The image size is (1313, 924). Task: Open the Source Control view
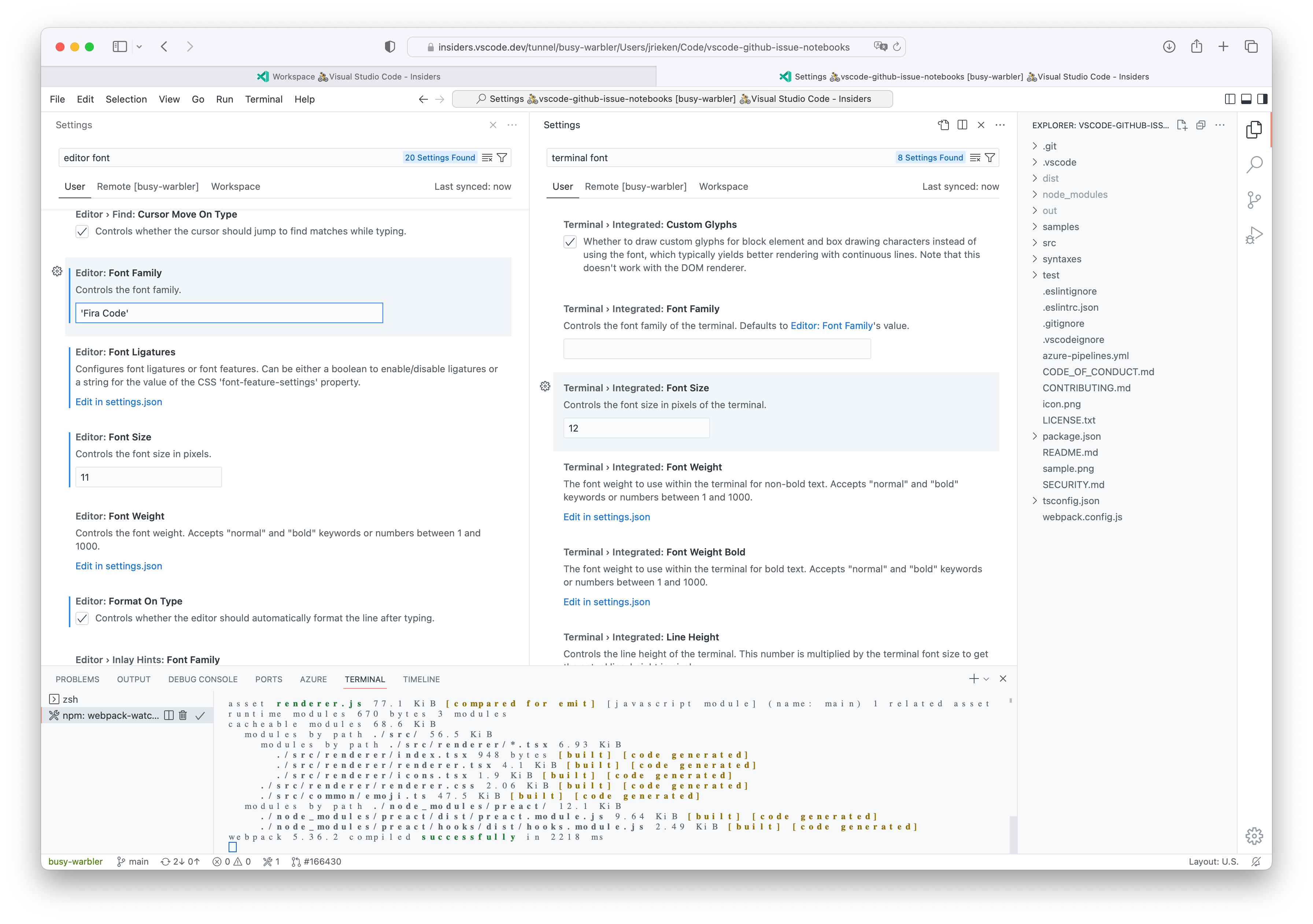coord(1254,200)
